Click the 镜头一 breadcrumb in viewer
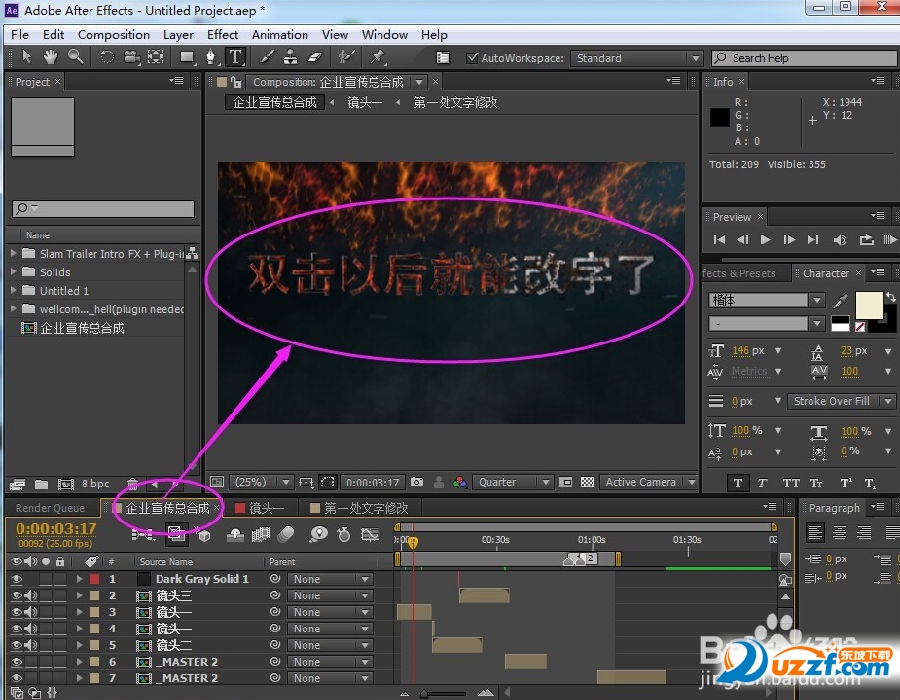 point(364,102)
